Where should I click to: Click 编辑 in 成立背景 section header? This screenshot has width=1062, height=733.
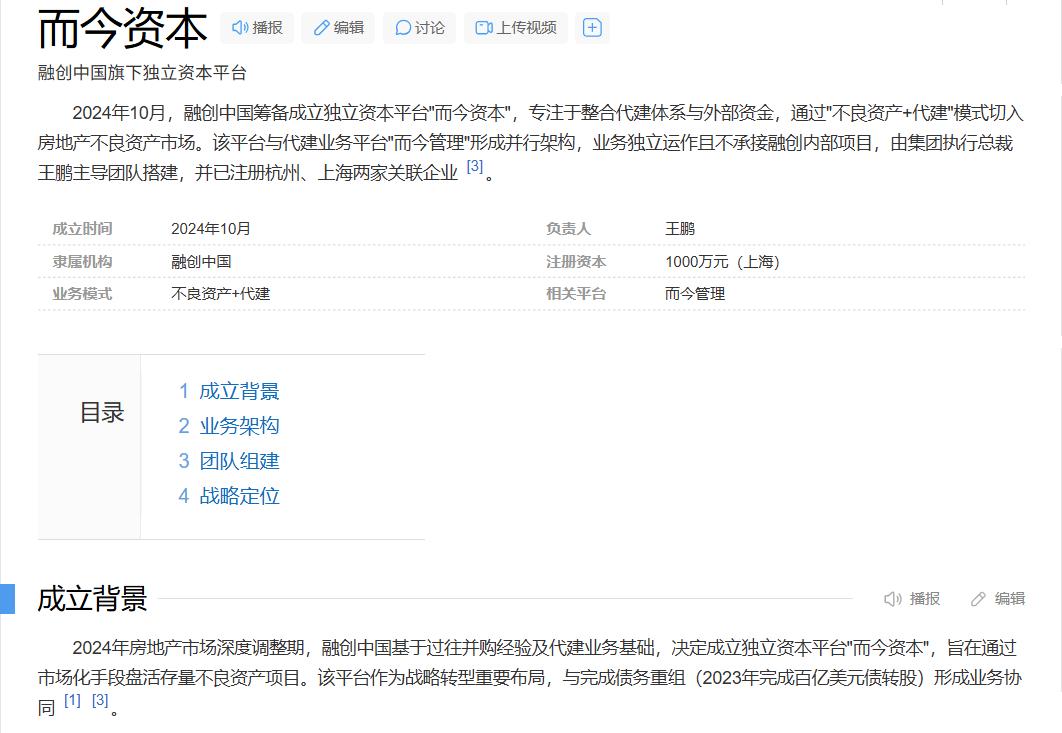coord(998,599)
